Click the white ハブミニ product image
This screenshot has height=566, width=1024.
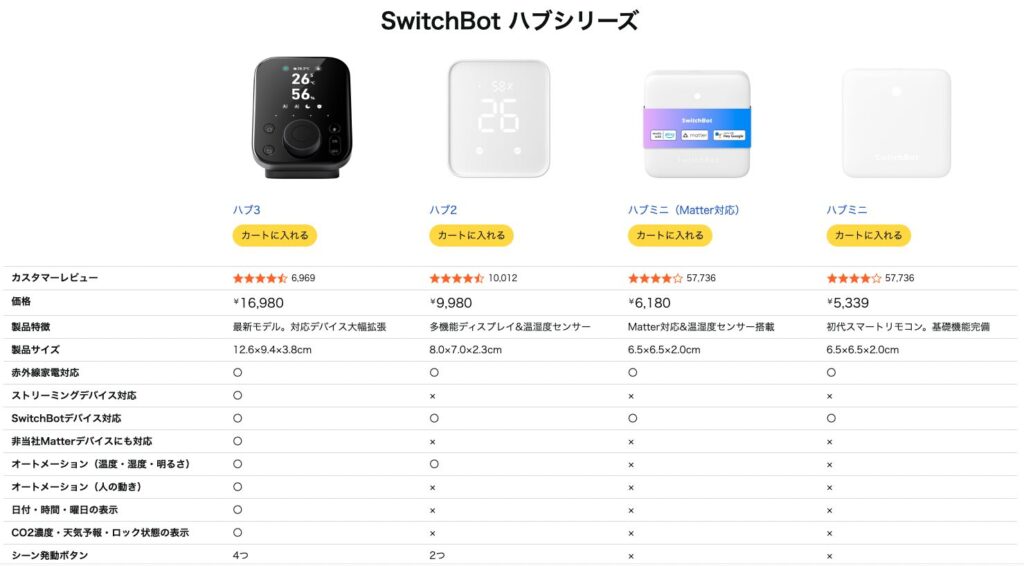point(896,122)
